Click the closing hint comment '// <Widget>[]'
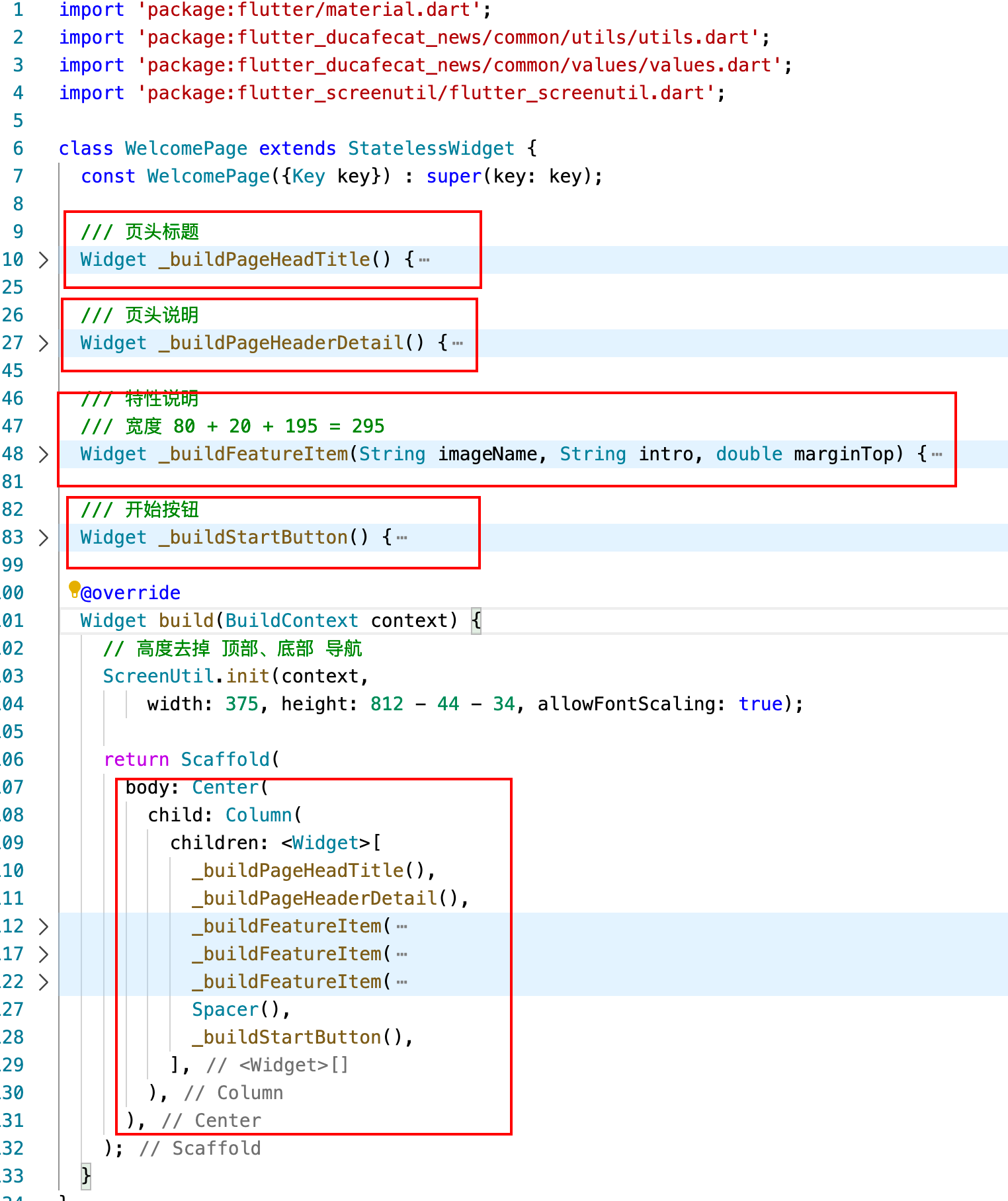1008x1201 pixels. pyautogui.click(x=277, y=1065)
